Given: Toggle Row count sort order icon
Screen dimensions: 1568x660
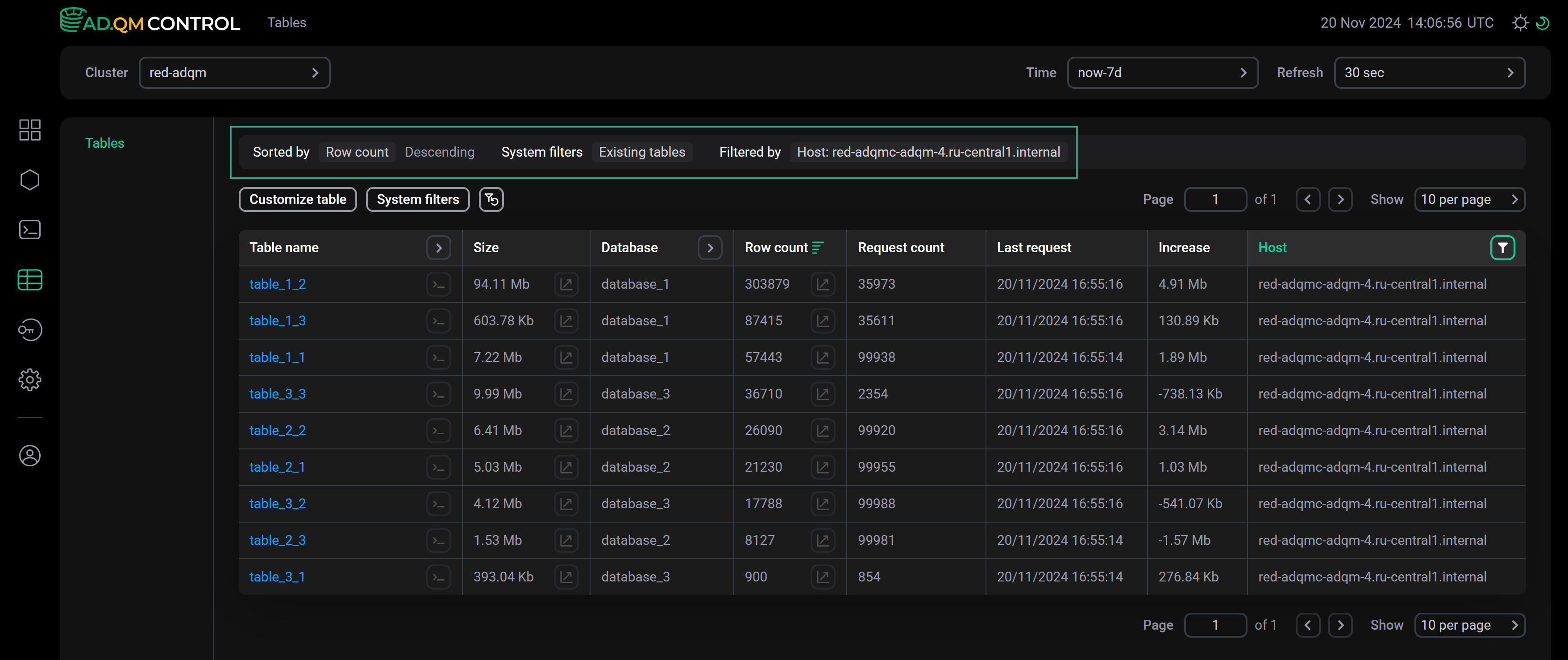Looking at the screenshot, I should (x=818, y=248).
